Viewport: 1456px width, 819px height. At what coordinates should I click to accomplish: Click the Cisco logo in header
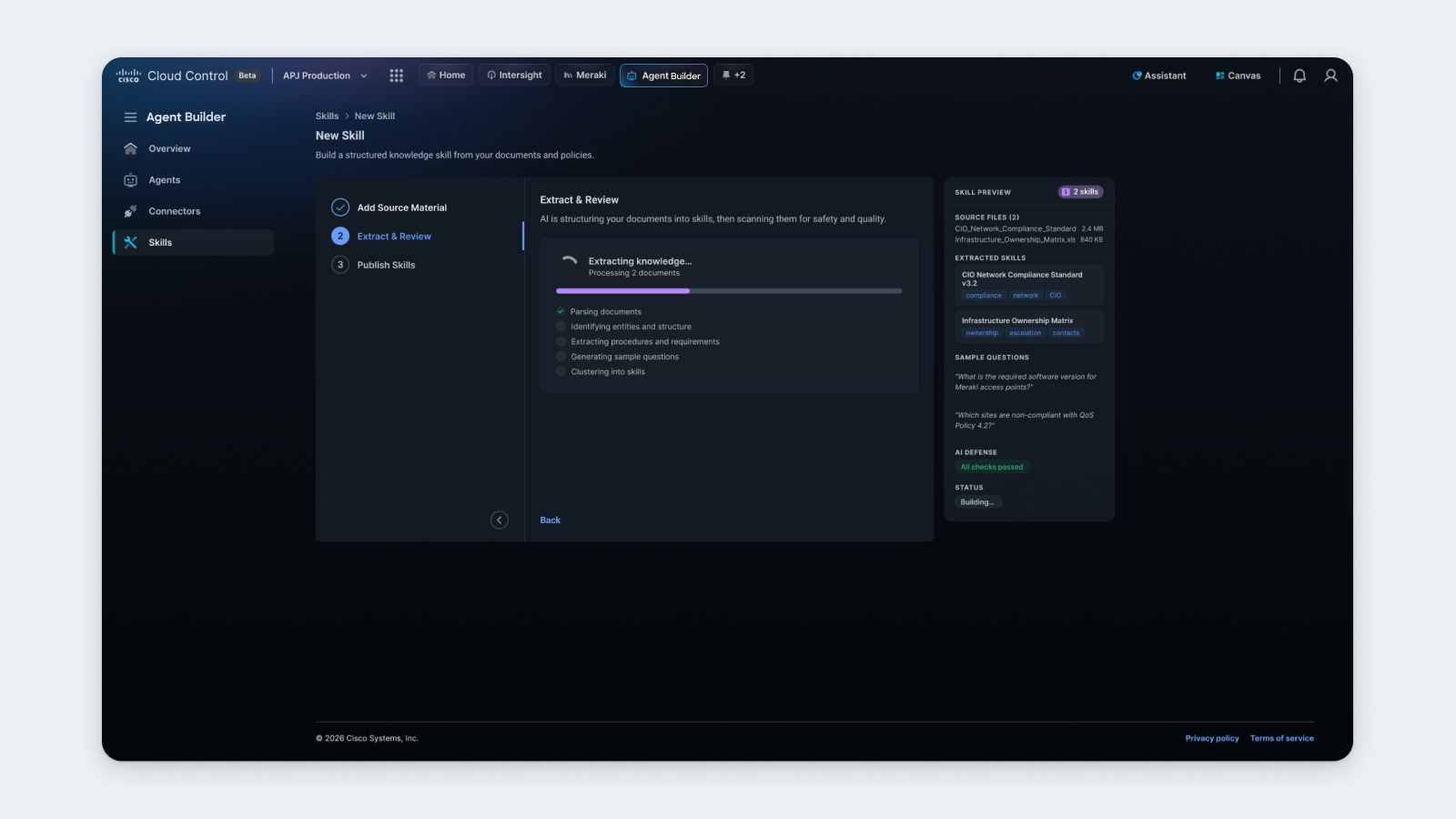[x=128, y=76]
